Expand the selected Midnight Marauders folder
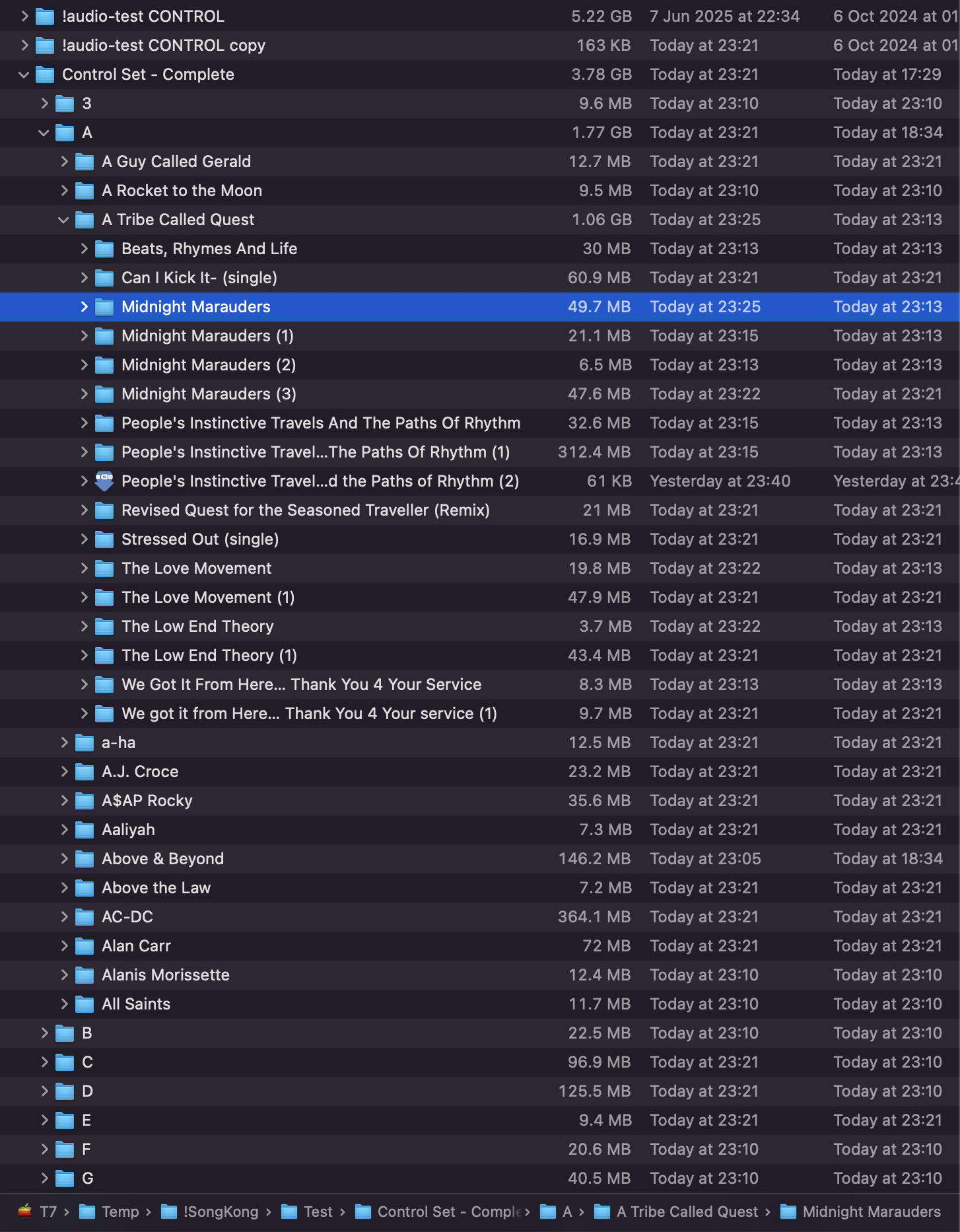This screenshot has height=1232, width=960. pos(84,307)
